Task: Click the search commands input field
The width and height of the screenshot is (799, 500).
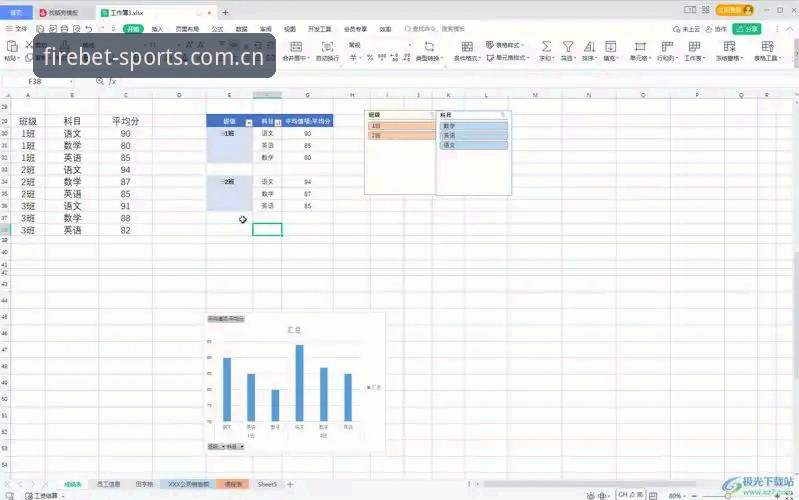Action: click(x=435, y=29)
